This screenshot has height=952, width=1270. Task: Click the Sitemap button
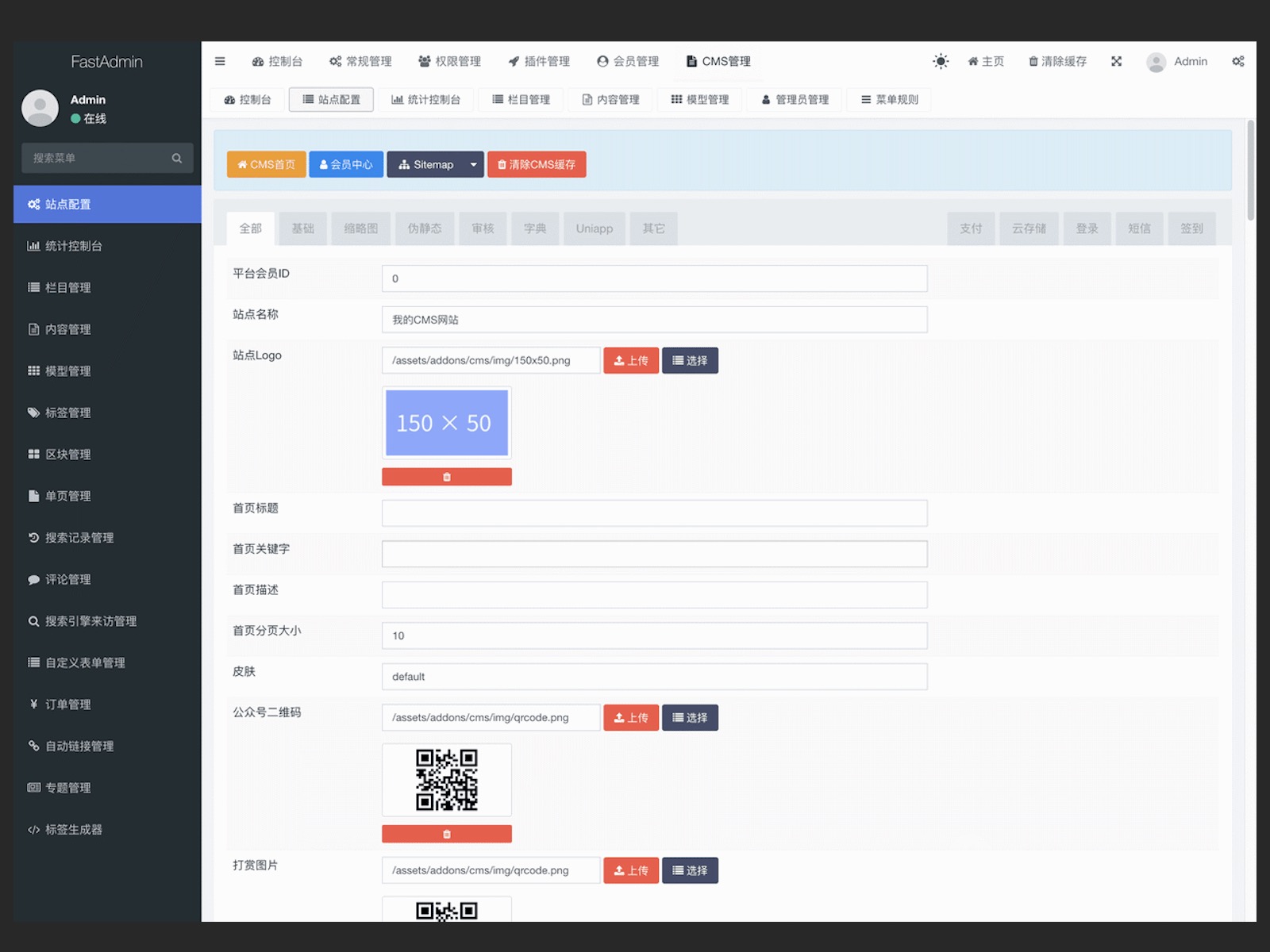425,164
